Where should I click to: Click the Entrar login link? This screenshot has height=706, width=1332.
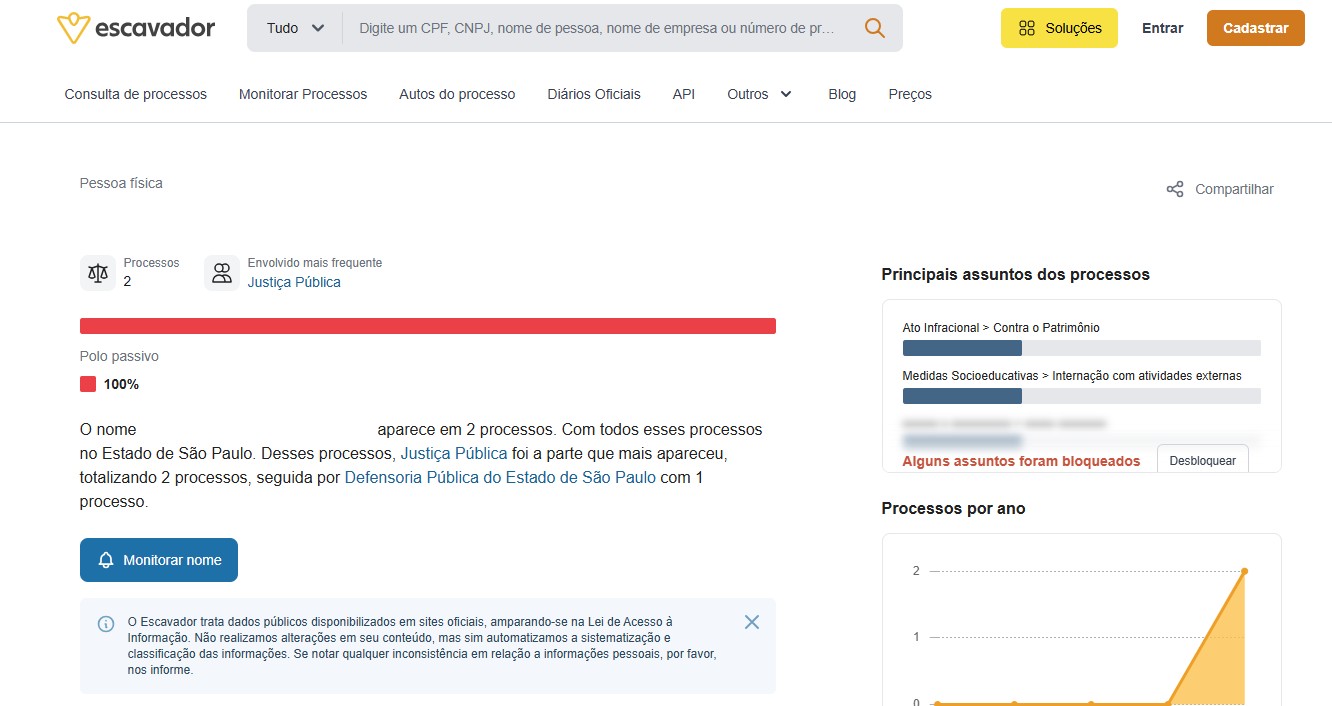[1162, 28]
